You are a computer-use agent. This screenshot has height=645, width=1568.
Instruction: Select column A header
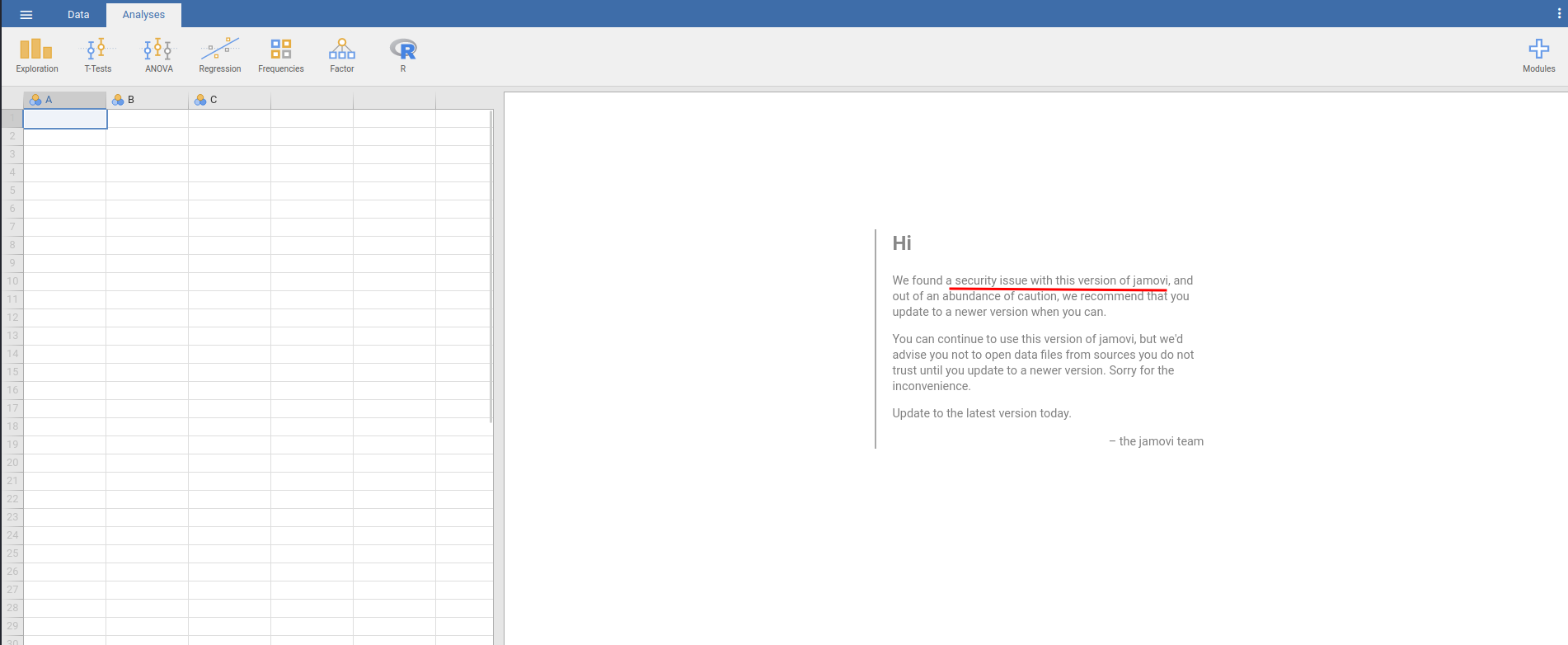pyautogui.click(x=65, y=100)
